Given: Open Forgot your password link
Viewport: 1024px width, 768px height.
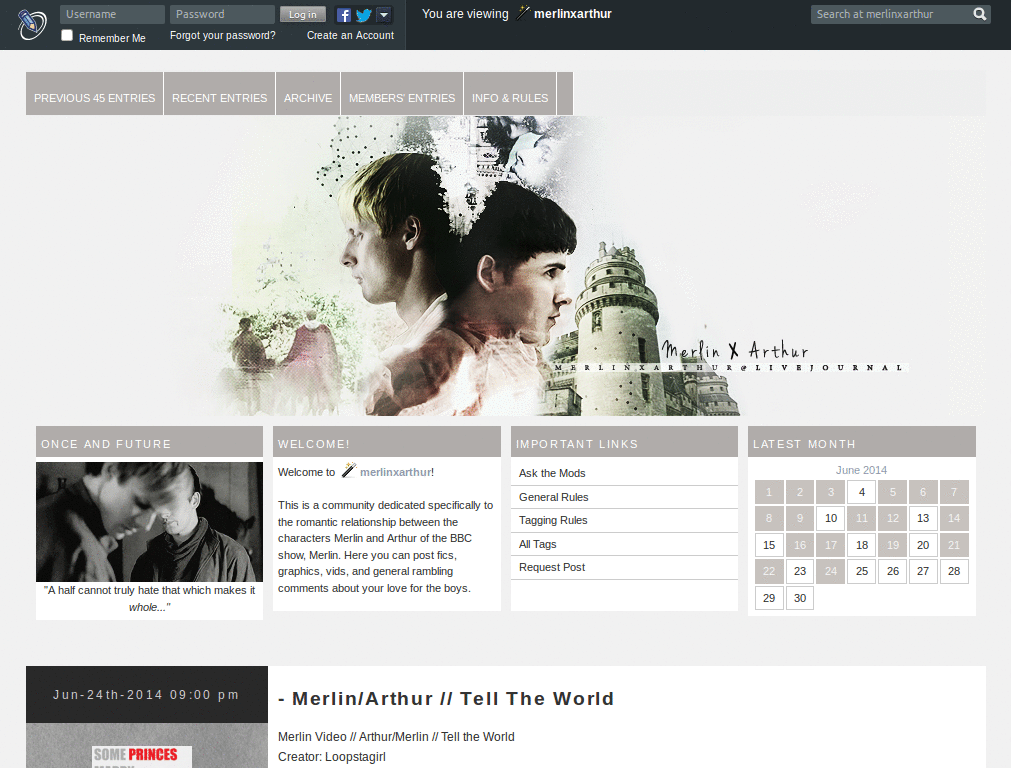Looking at the screenshot, I should [x=223, y=35].
